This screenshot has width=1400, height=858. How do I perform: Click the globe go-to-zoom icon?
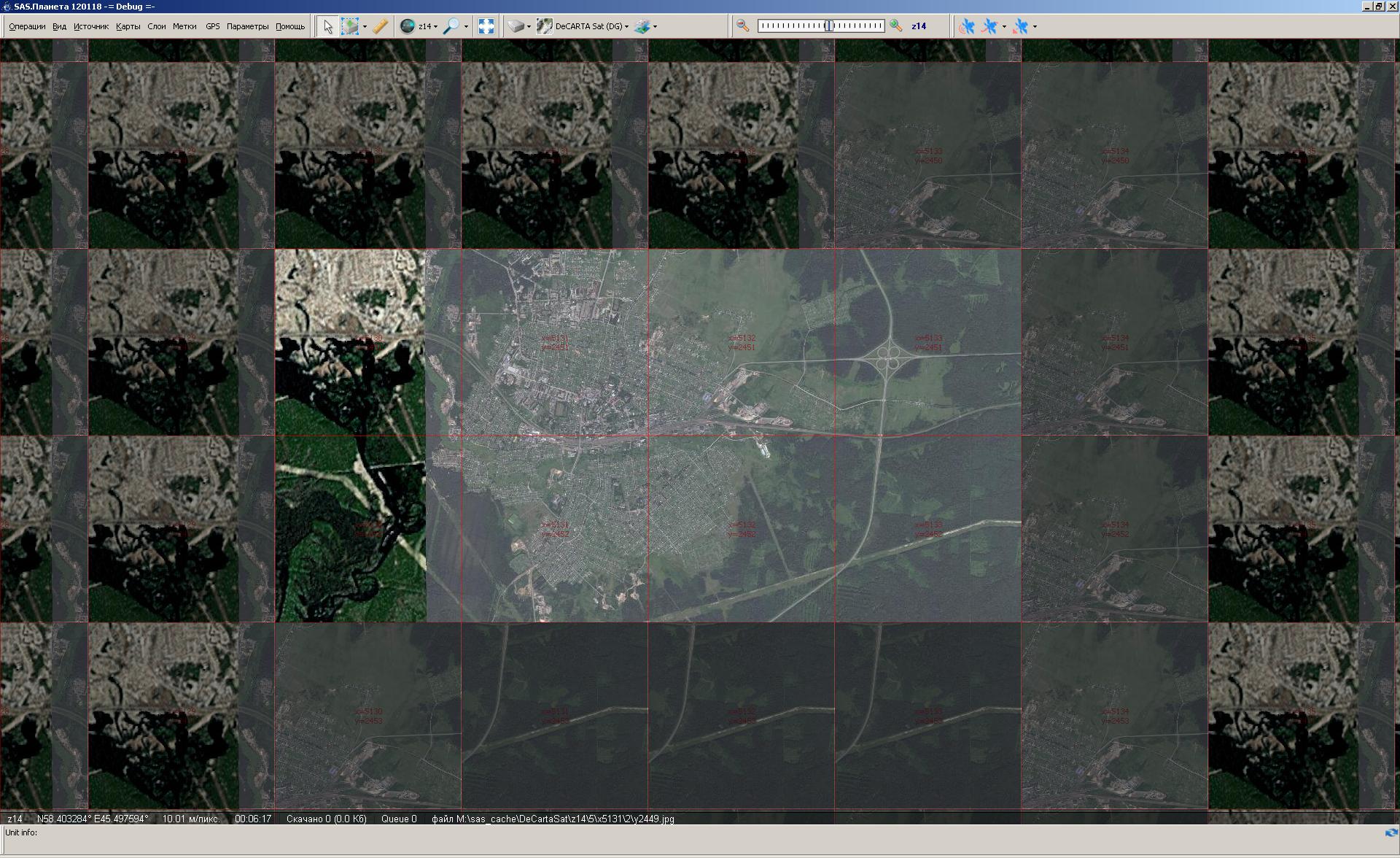pos(408,26)
